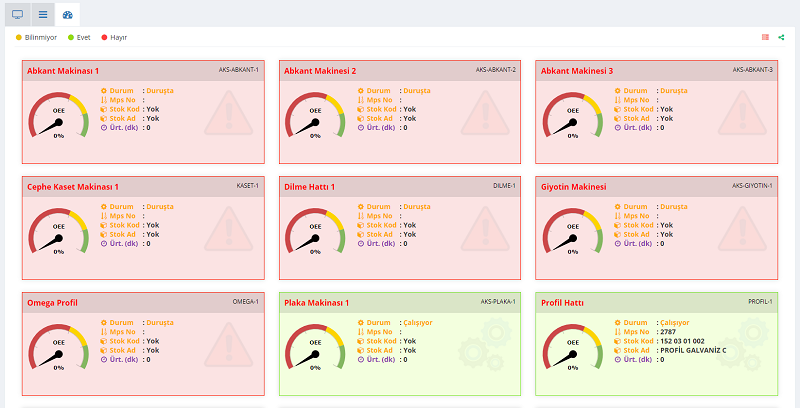Viewport: 800px width, 408px height.
Task: Open the monitor view tab icon
Action: [x=17, y=15]
